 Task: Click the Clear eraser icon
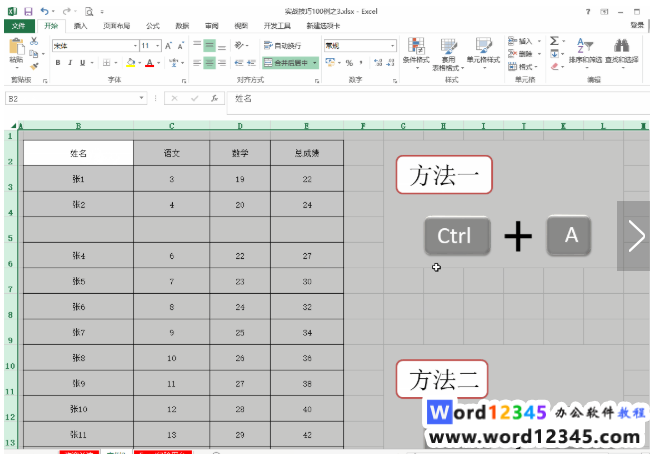554,66
